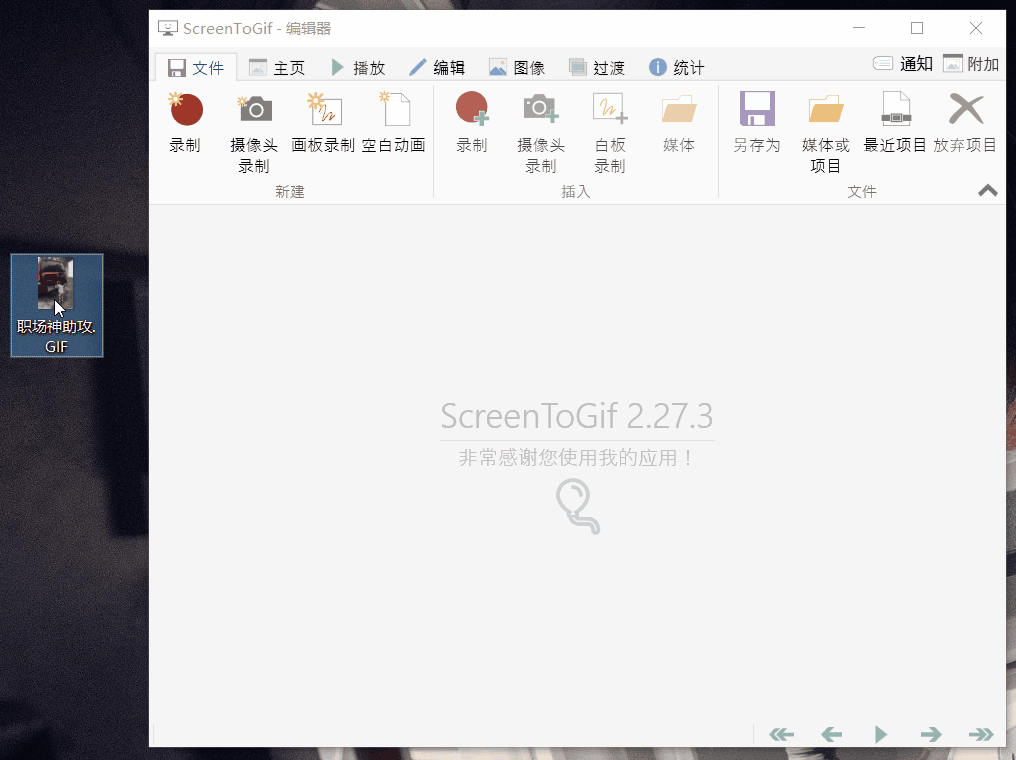Maximize the ScreenToGif editor window
The image size is (1016, 760).
tap(917, 28)
